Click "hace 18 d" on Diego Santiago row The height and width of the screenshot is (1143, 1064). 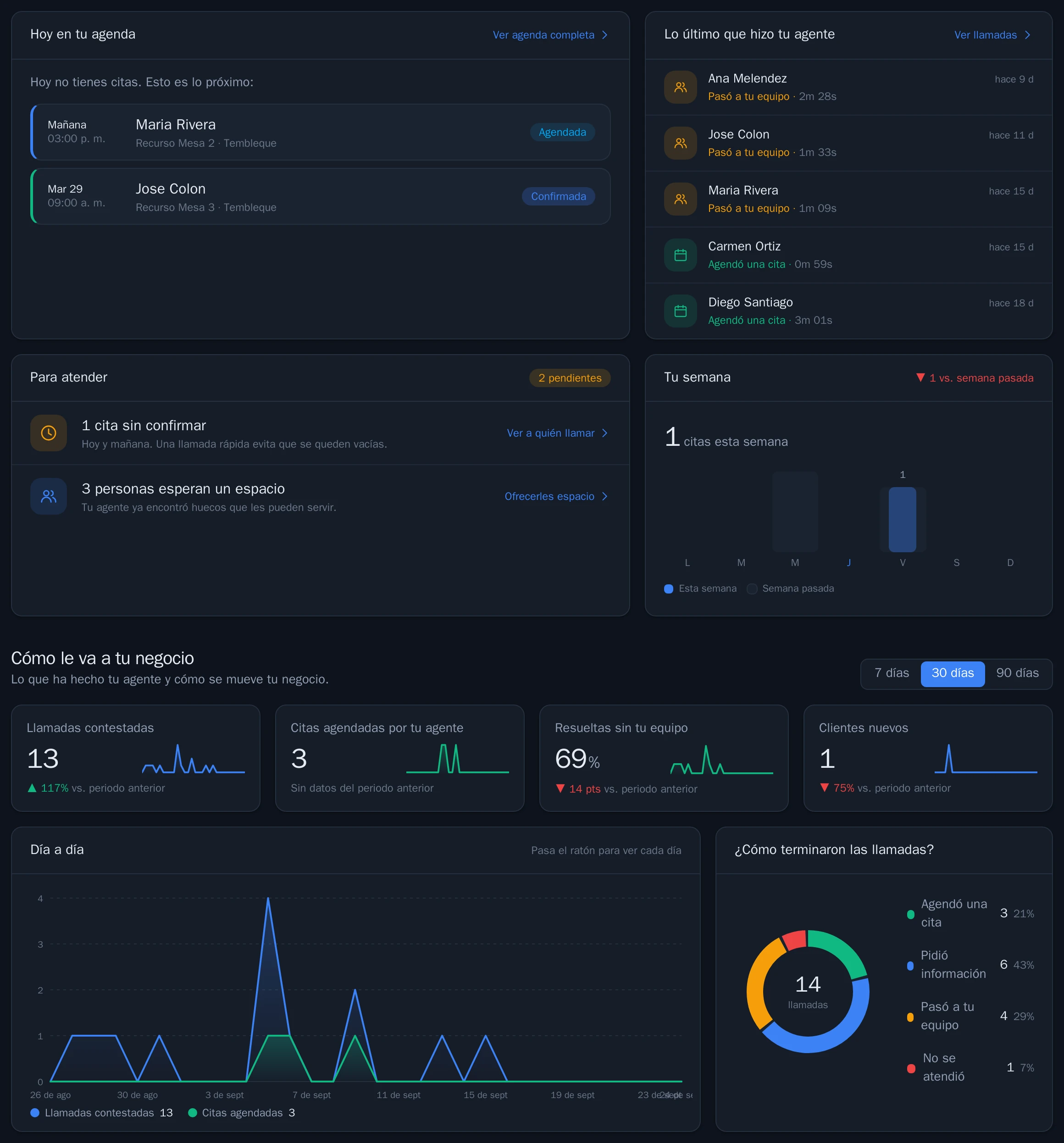pos(1011,303)
